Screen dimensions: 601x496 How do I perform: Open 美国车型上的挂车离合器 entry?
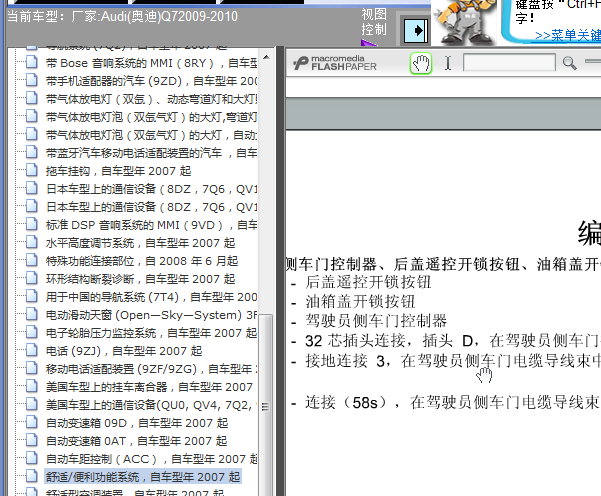click(149, 387)
